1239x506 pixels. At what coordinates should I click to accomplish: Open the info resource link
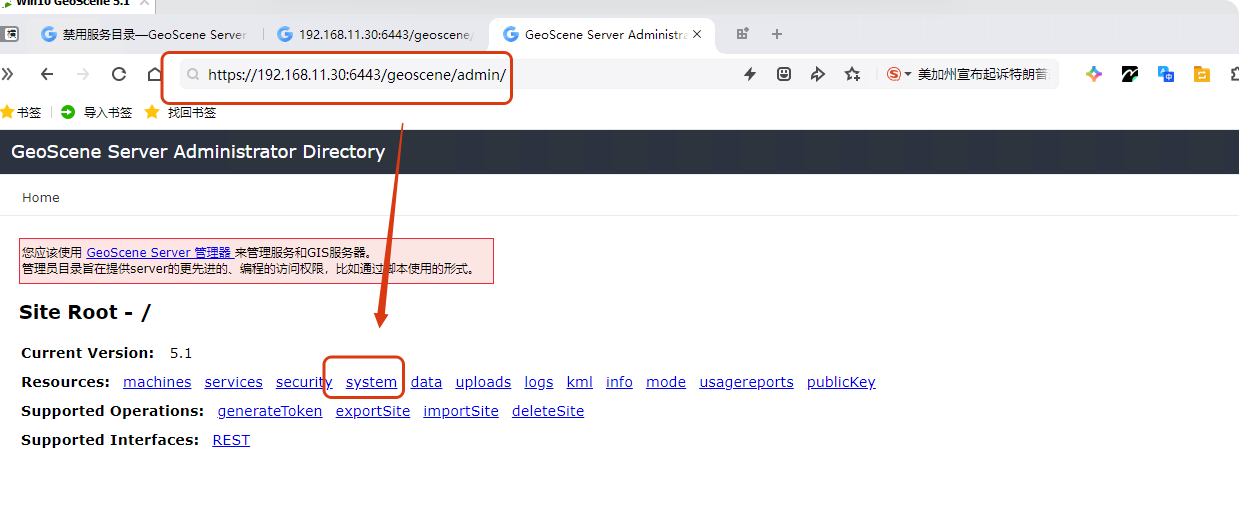tap(619, 382)
